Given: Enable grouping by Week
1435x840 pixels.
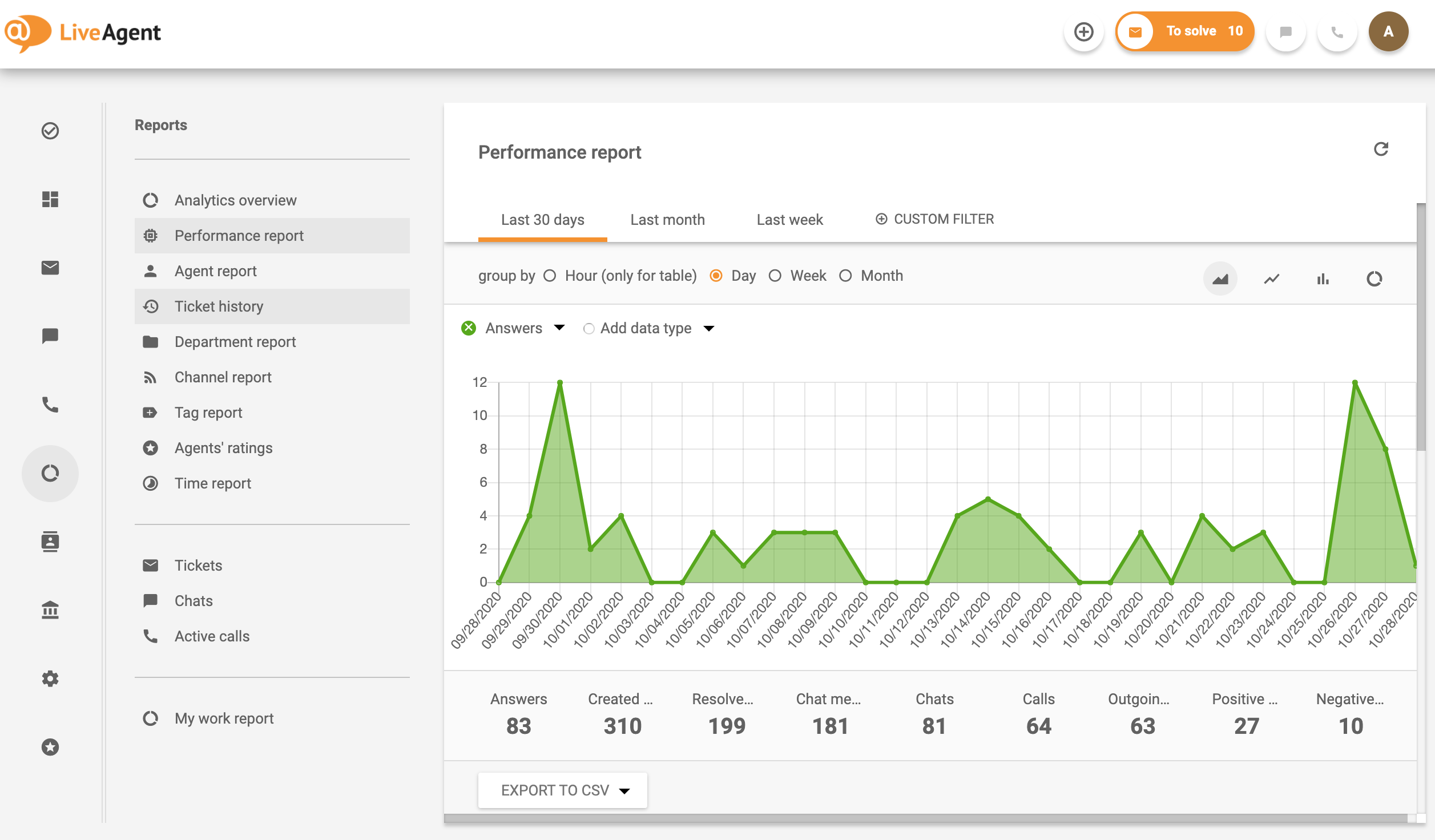Looking at the screenshot, I should (775, 276).
